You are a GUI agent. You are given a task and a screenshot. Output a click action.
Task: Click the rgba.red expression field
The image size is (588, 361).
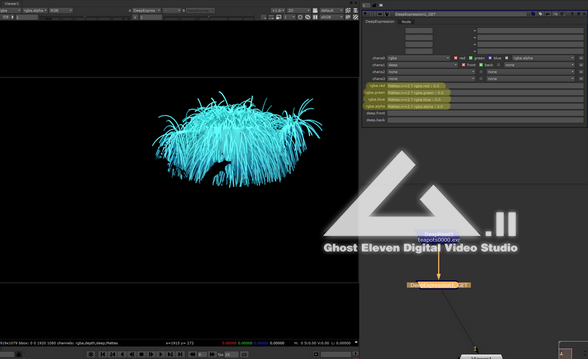485,85
